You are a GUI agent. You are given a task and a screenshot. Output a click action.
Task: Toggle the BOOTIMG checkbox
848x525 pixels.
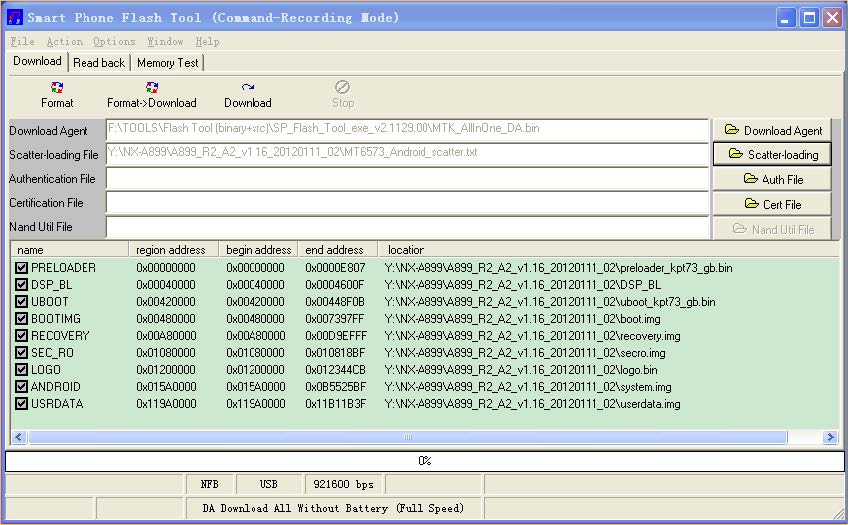click(21, 318)
